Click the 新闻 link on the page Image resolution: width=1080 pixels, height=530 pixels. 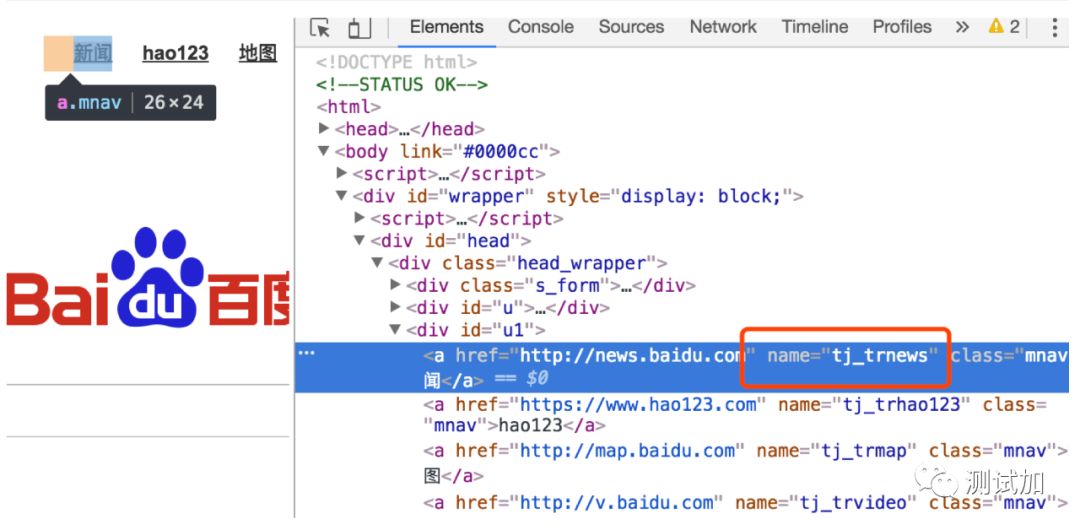93,53
